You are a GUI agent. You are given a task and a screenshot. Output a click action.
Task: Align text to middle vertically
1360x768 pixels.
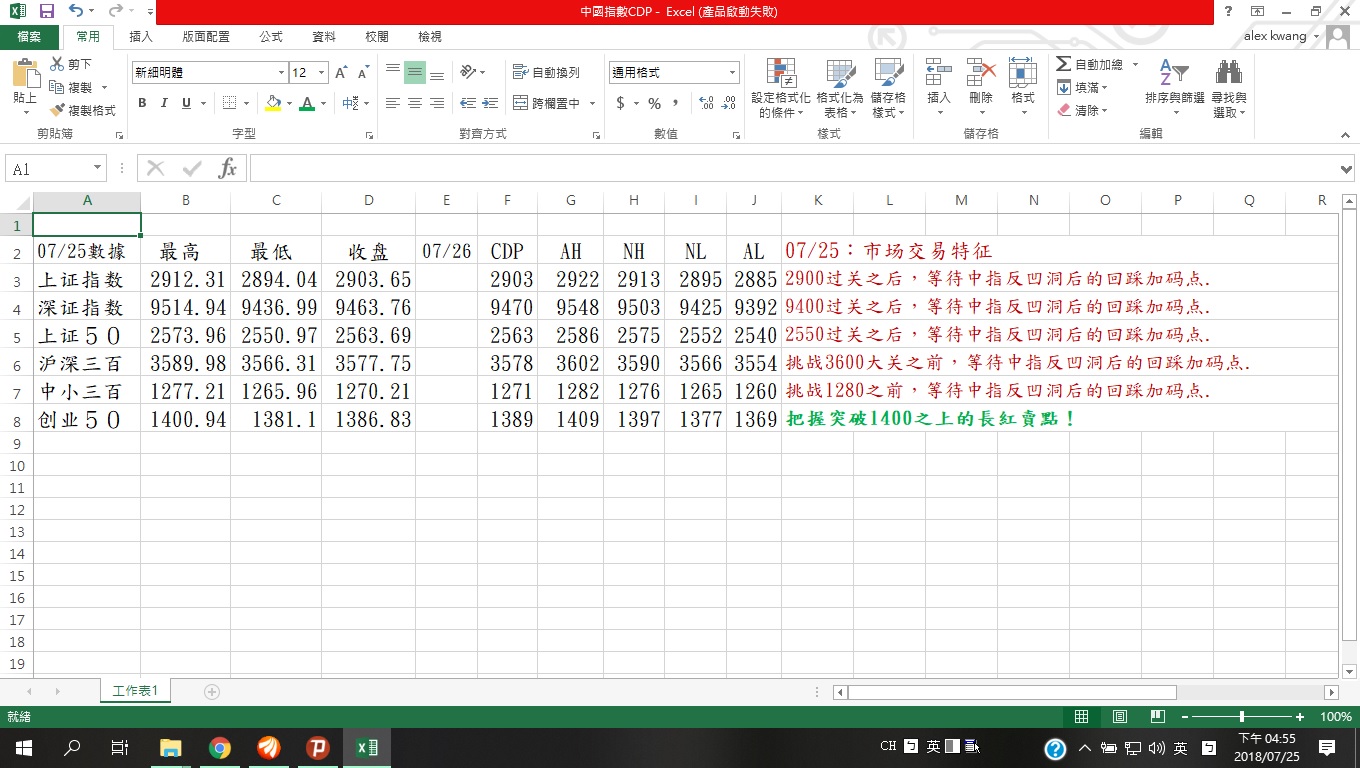coord(415,73)
